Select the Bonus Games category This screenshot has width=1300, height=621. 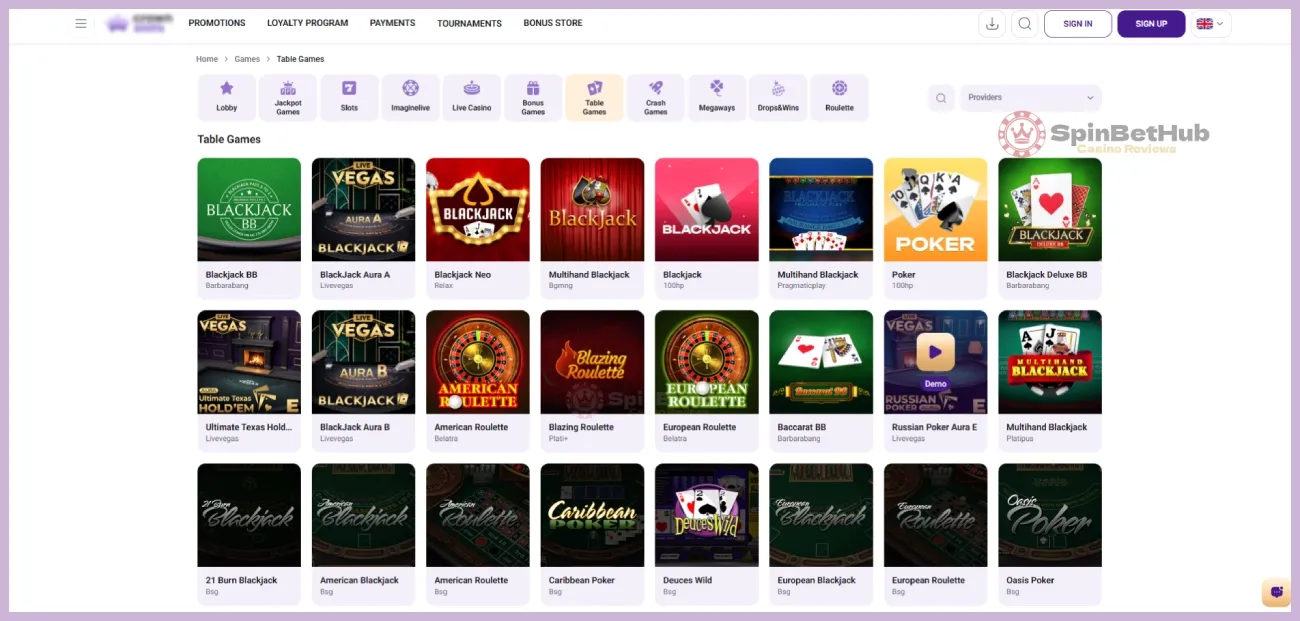tap(533, 98)
